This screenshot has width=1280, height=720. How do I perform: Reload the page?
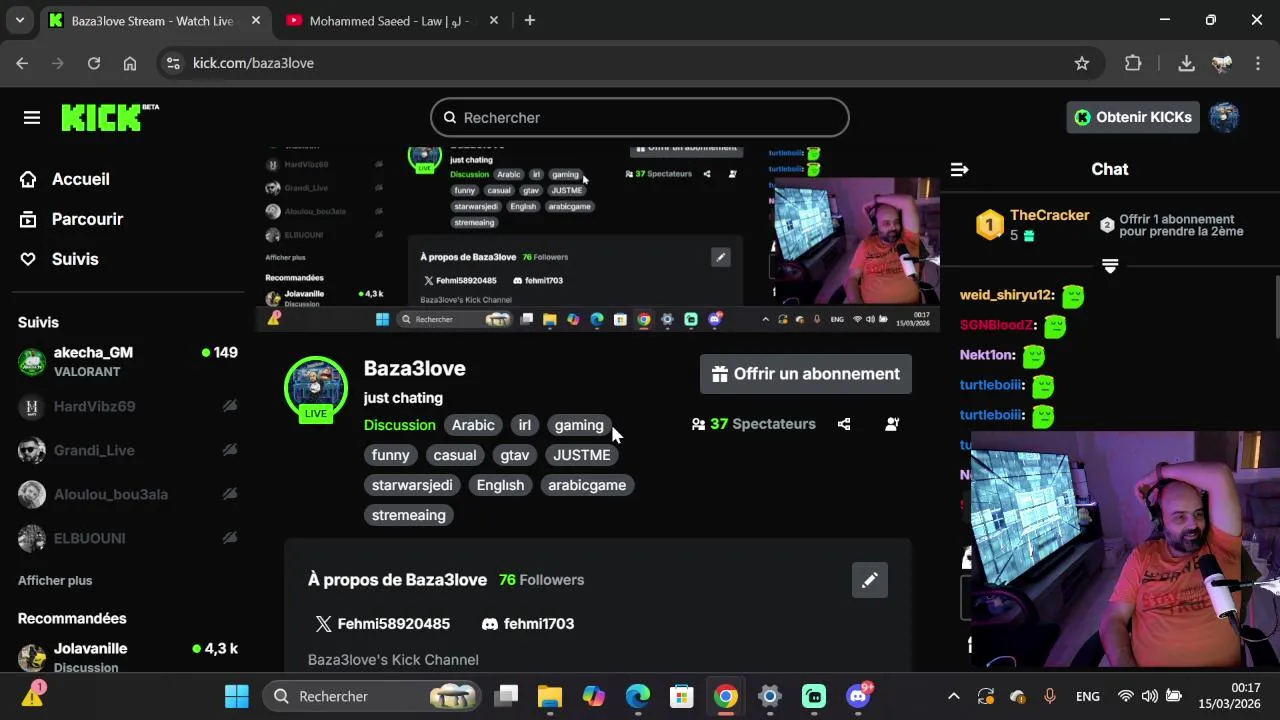pos(94,63)
